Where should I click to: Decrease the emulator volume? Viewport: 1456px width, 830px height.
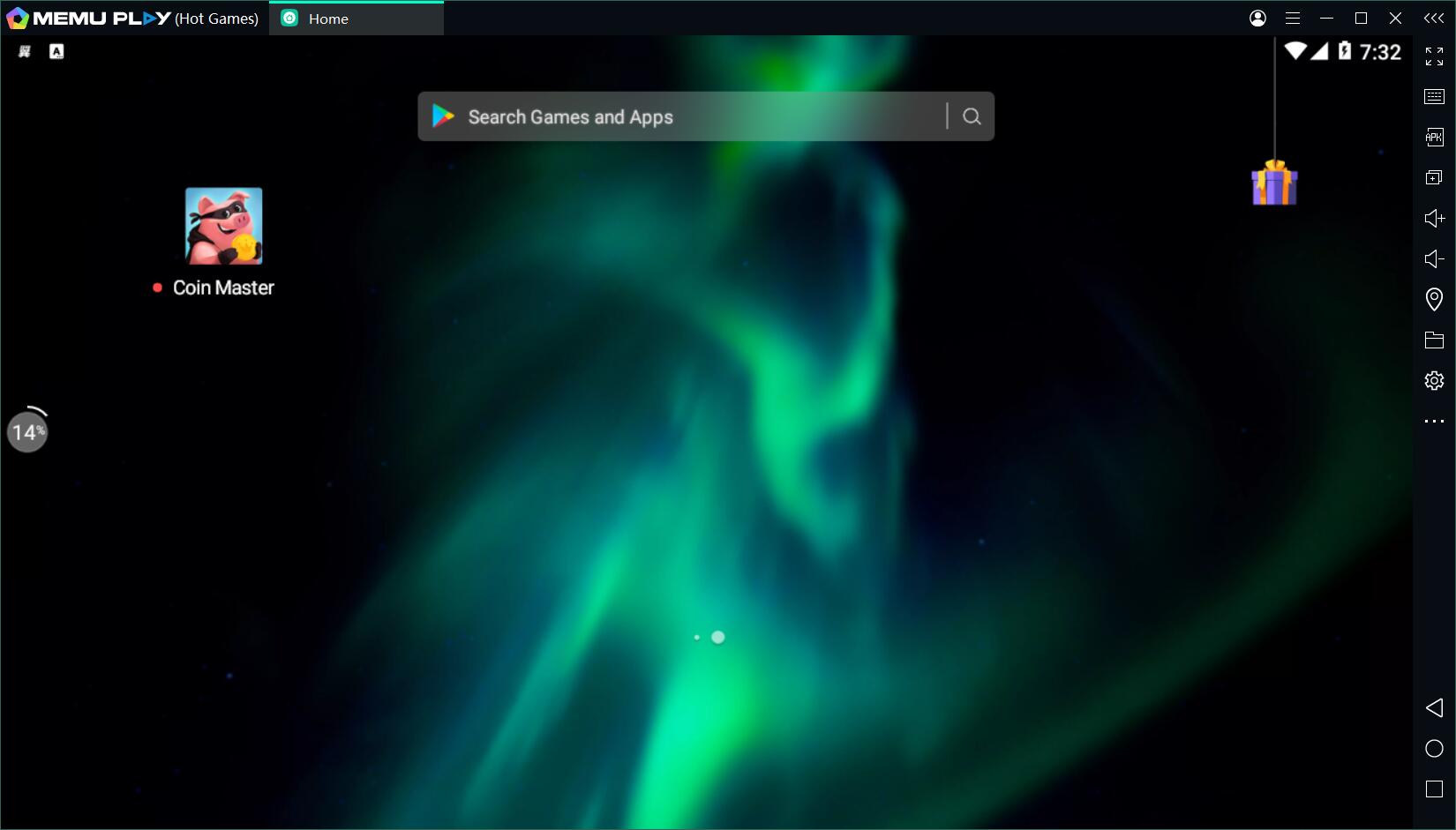point(1434,258)
